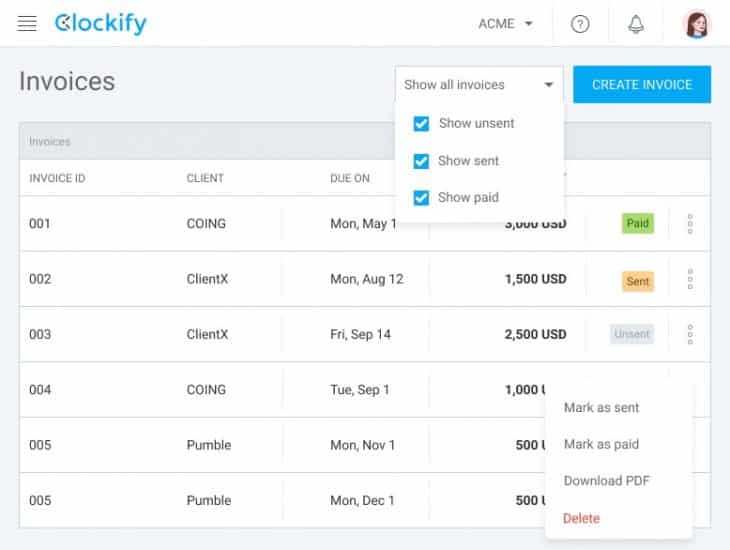The width and height of the screenshot is (730, 550).
Task: Disable the Show paid checkbox
Action: (x=421, y=198)
